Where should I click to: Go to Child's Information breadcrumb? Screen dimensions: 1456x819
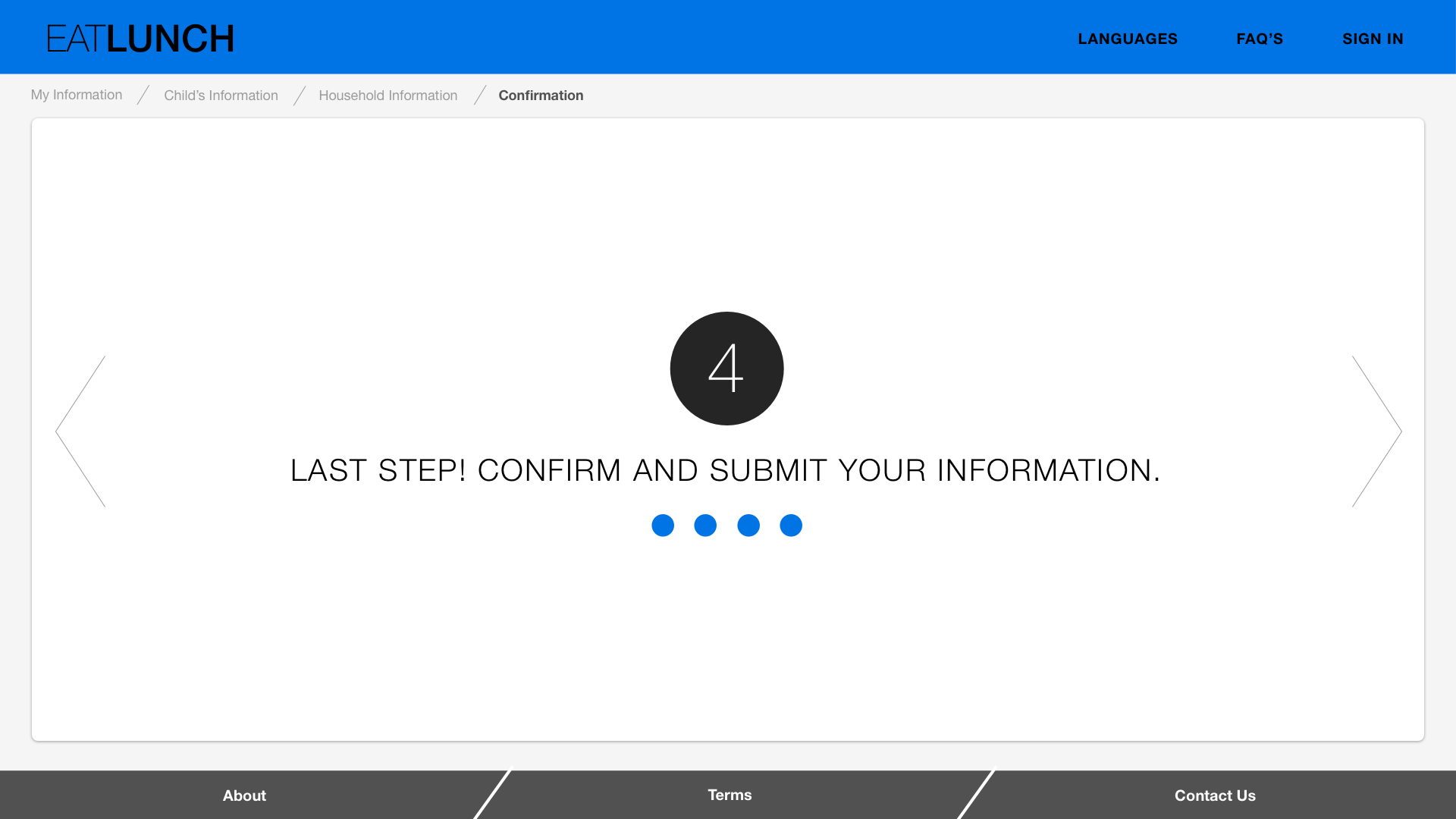221,96
